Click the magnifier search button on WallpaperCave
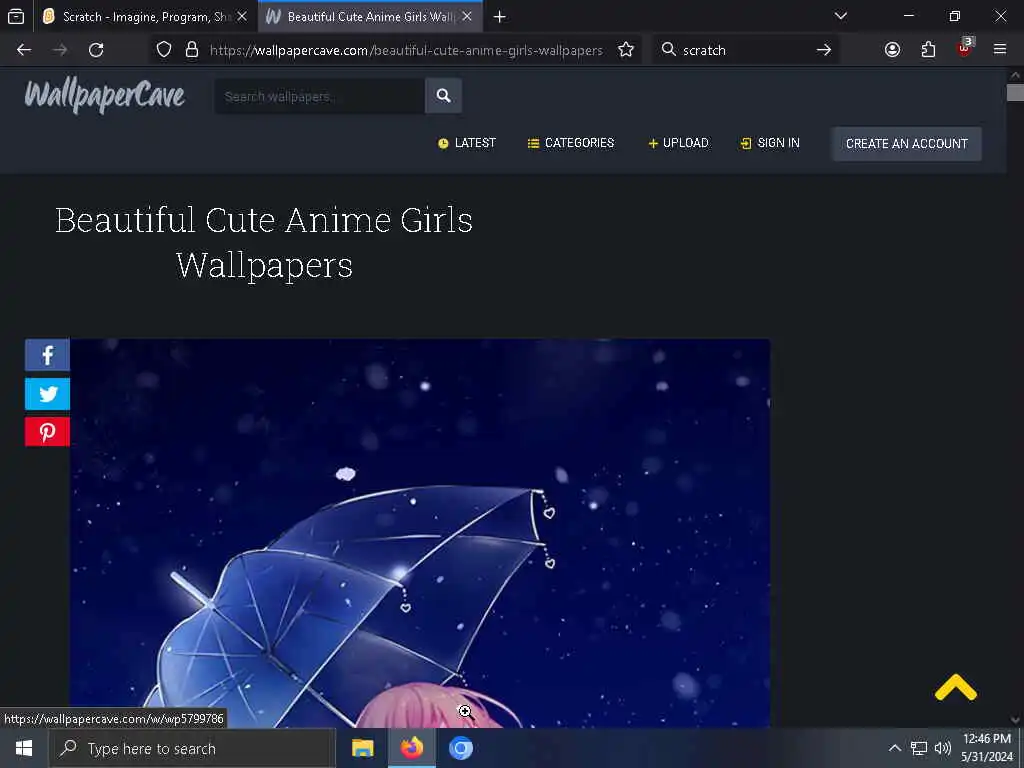Screen dimensions: 1024x768 click(x=443, y=96)
